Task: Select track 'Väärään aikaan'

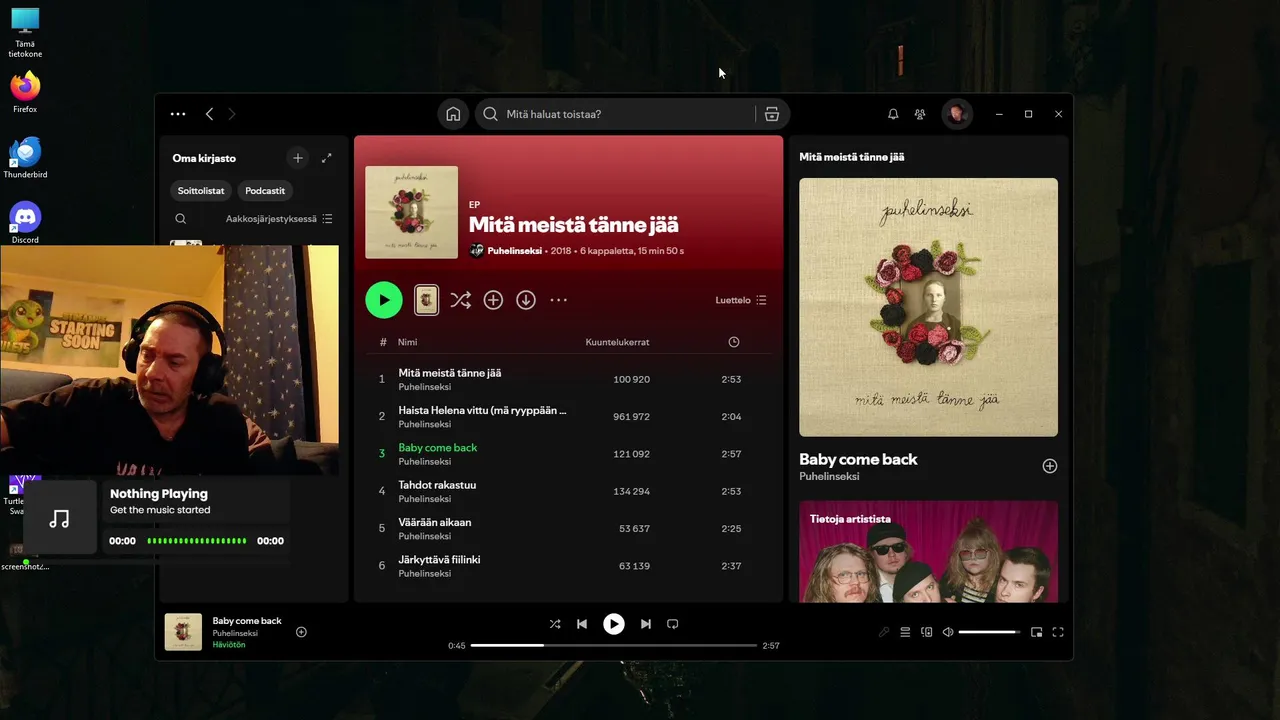Action: point(568,528)
